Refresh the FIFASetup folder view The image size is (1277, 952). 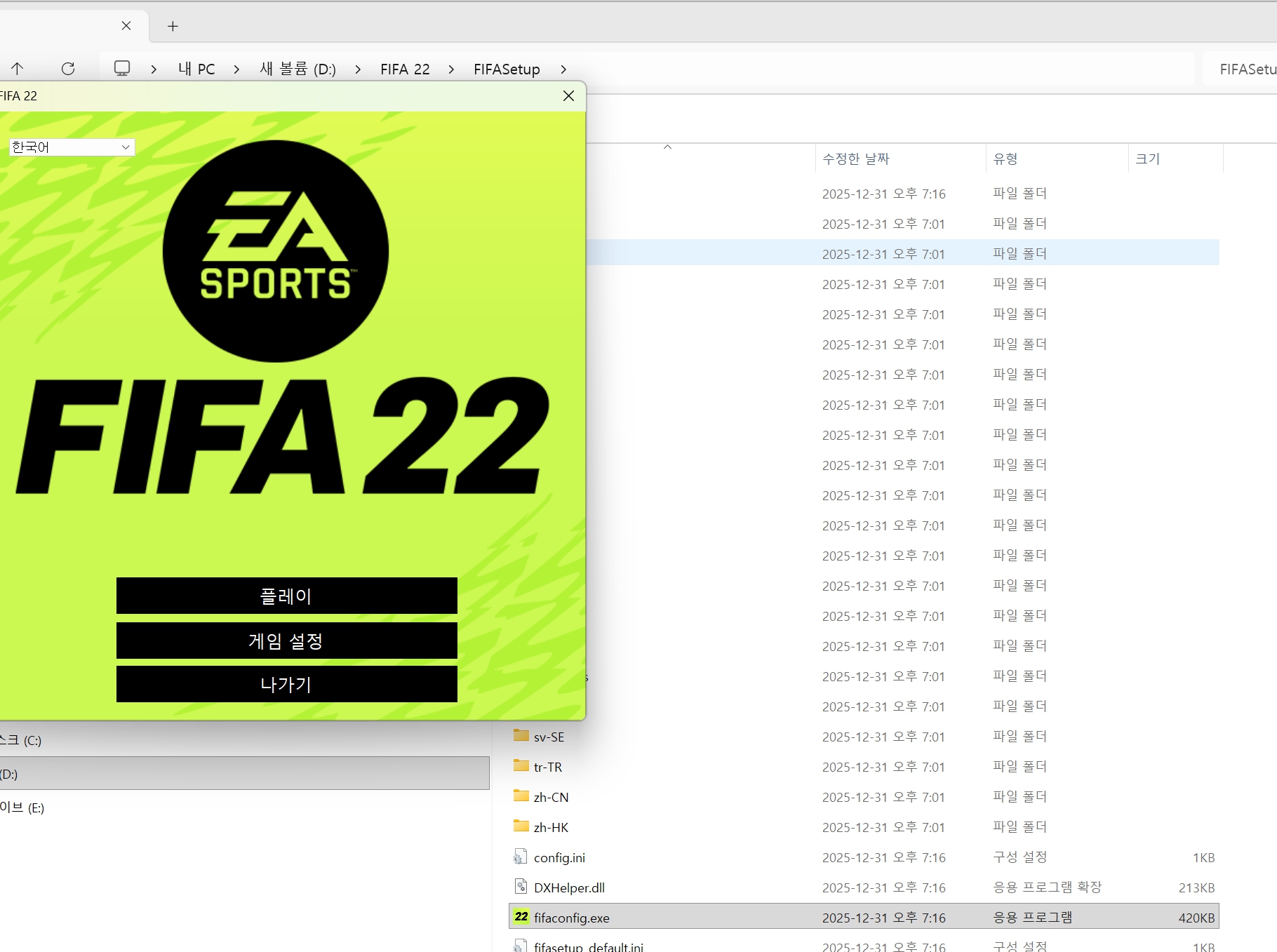[68, 69]
